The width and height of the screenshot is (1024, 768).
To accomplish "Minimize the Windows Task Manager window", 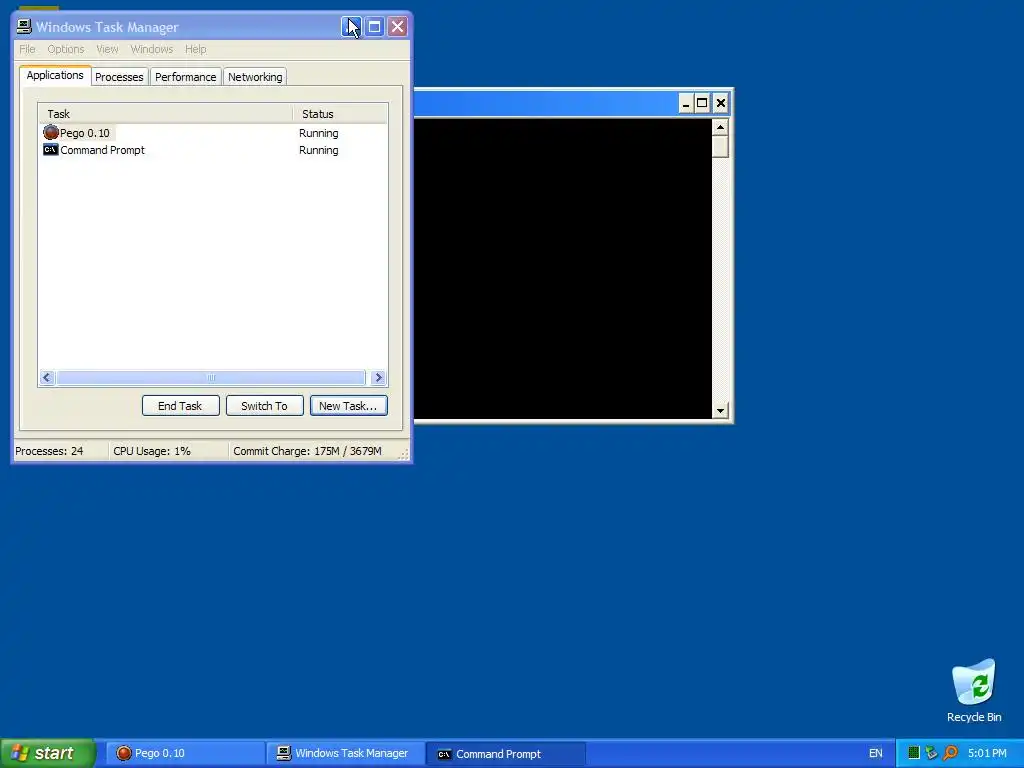I will 351,27.
